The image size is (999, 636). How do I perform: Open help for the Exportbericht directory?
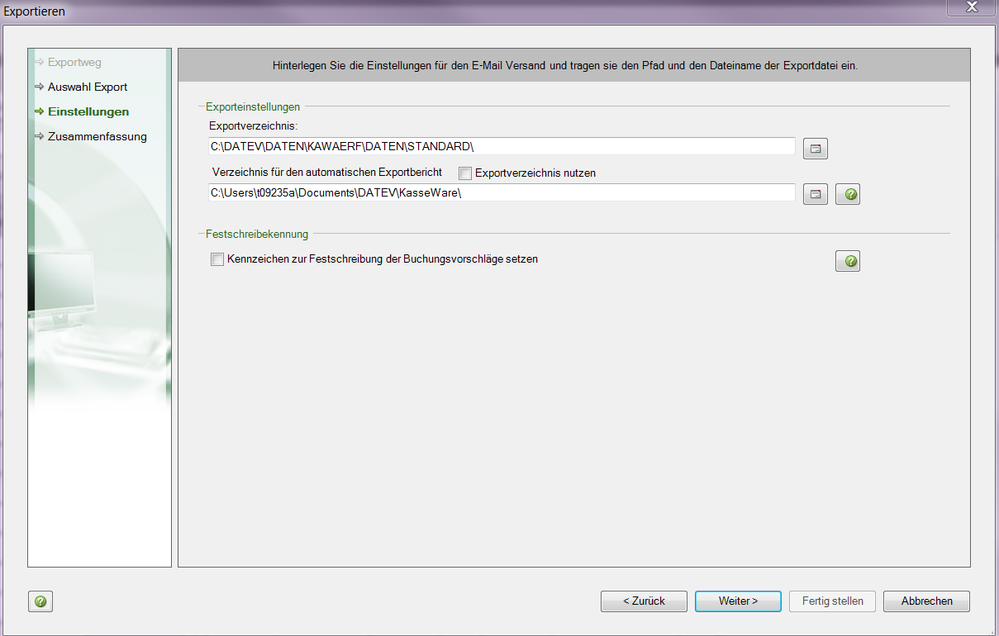pyautogui.click(x=848, y=194)
